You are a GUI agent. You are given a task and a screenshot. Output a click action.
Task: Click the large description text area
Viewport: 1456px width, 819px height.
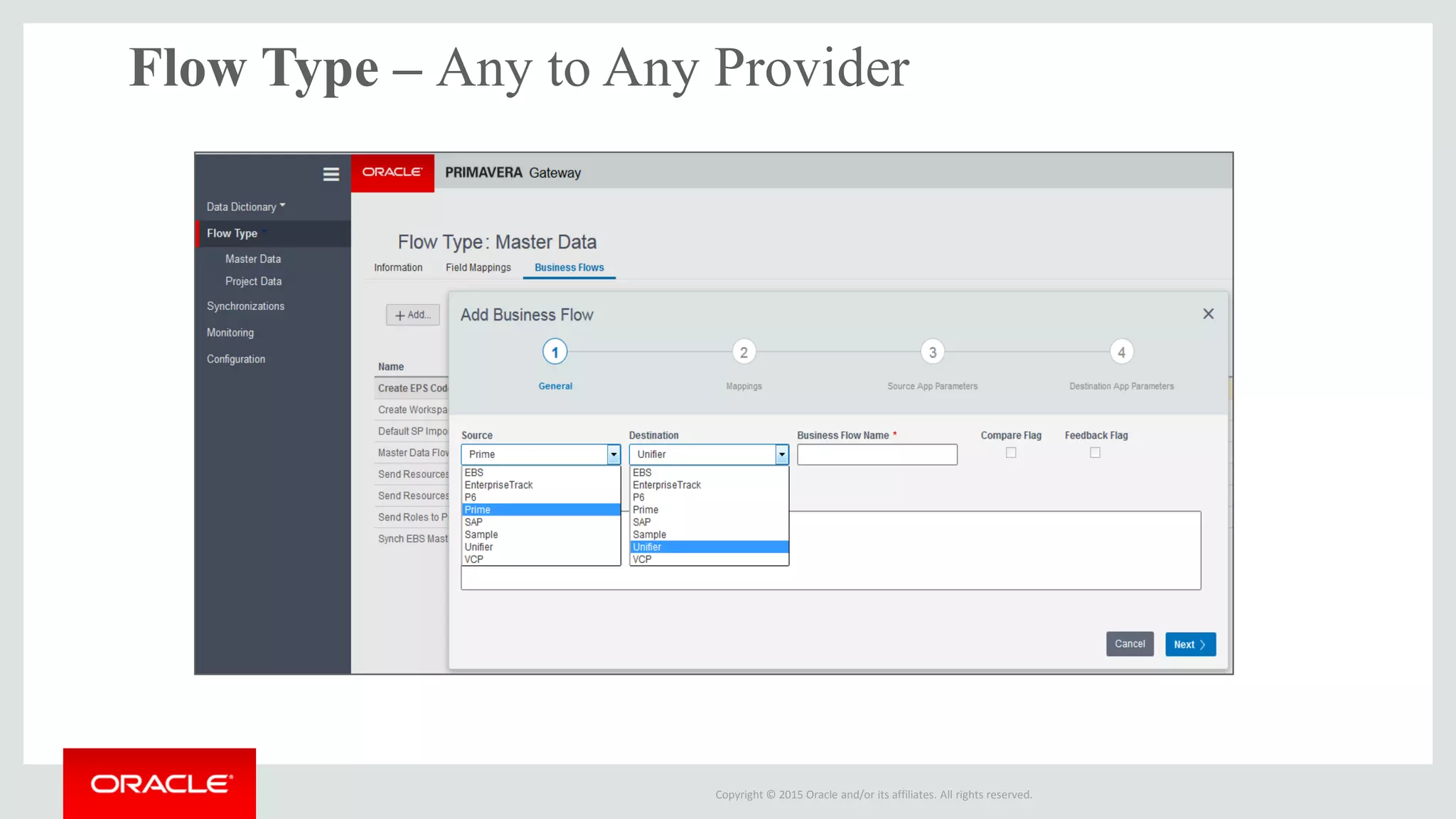tap(830, 550)
